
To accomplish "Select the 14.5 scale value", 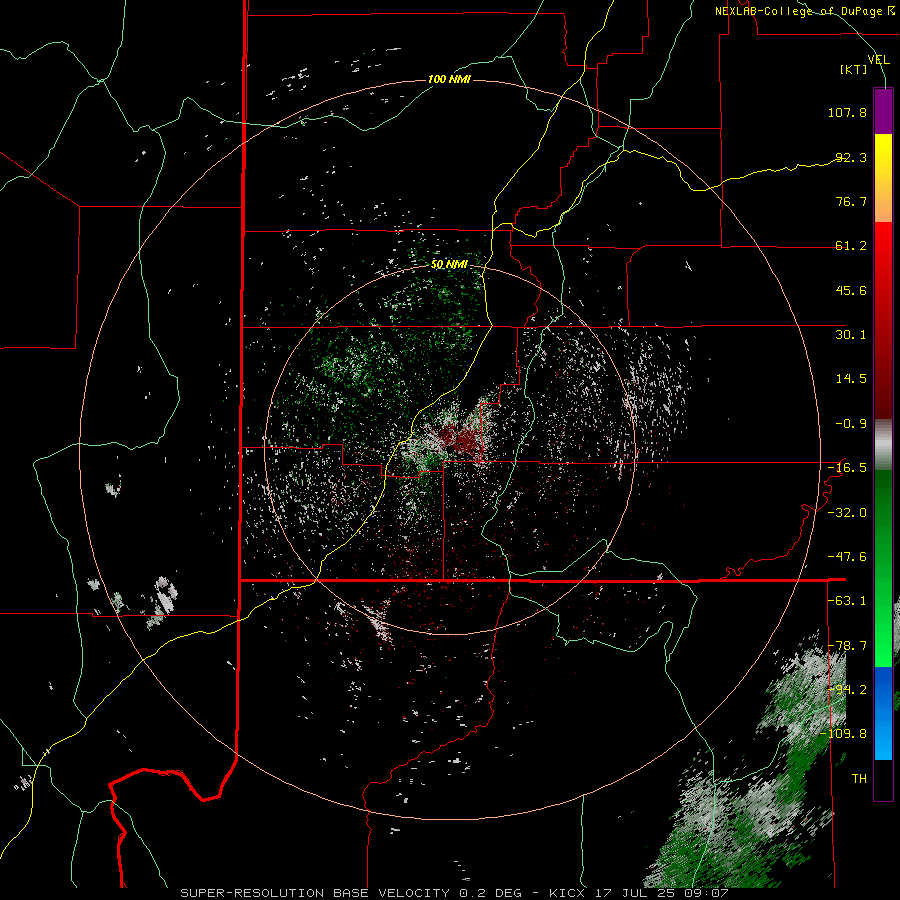I will pos(851,379).
